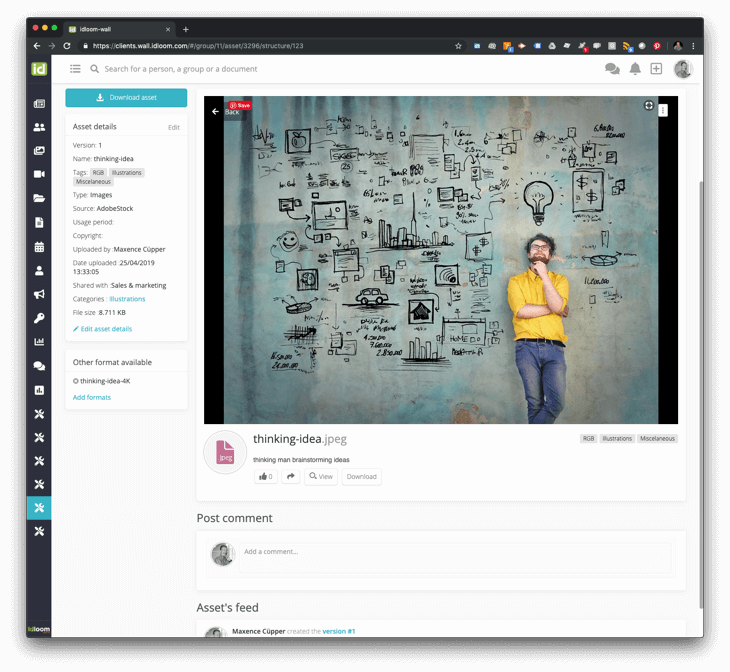Bookmark this page with the star icon
The width and height of the screenshot is (730, 672).
tap(458, 46)
